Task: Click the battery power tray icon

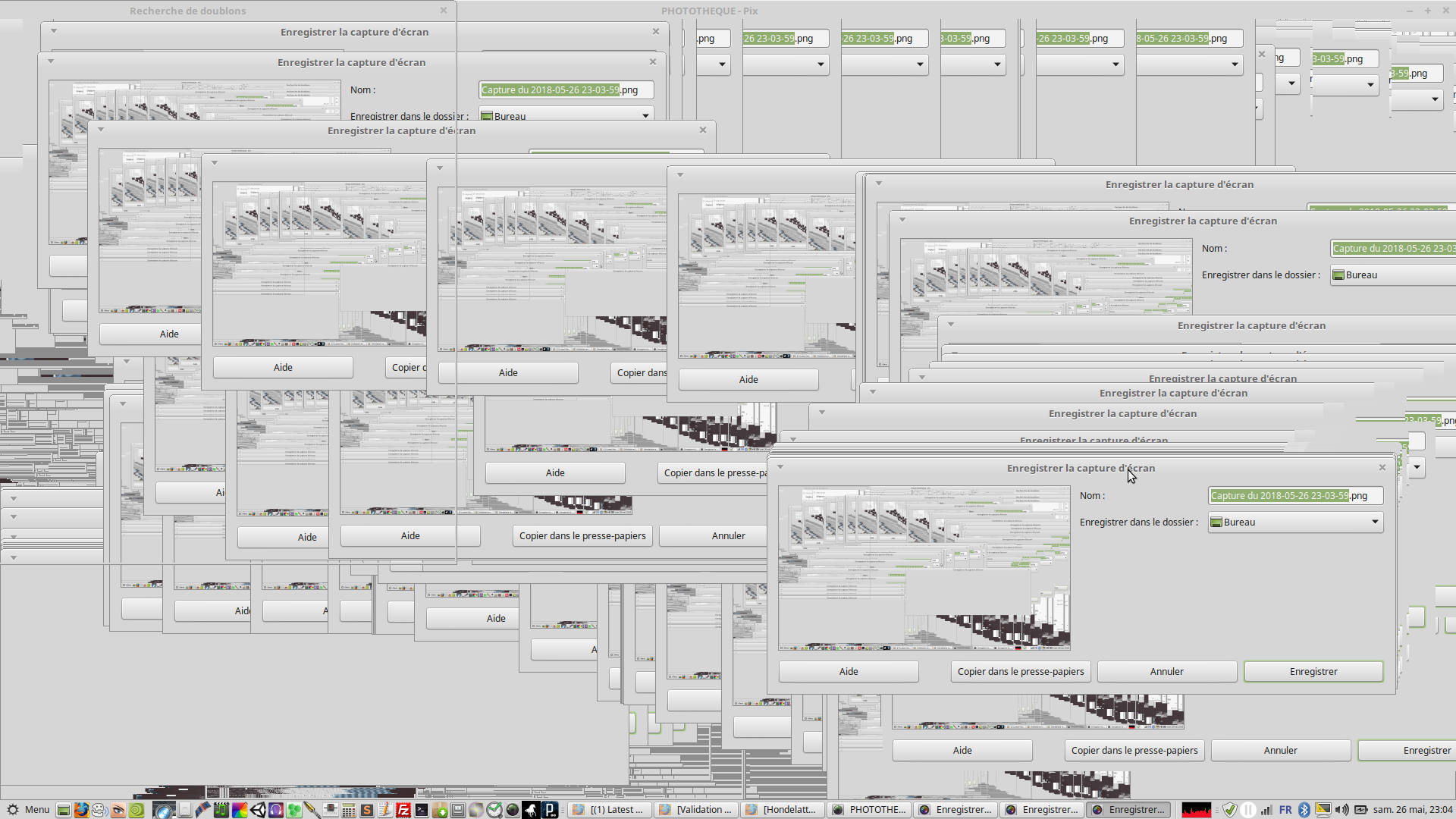Action: point(1361,810)
